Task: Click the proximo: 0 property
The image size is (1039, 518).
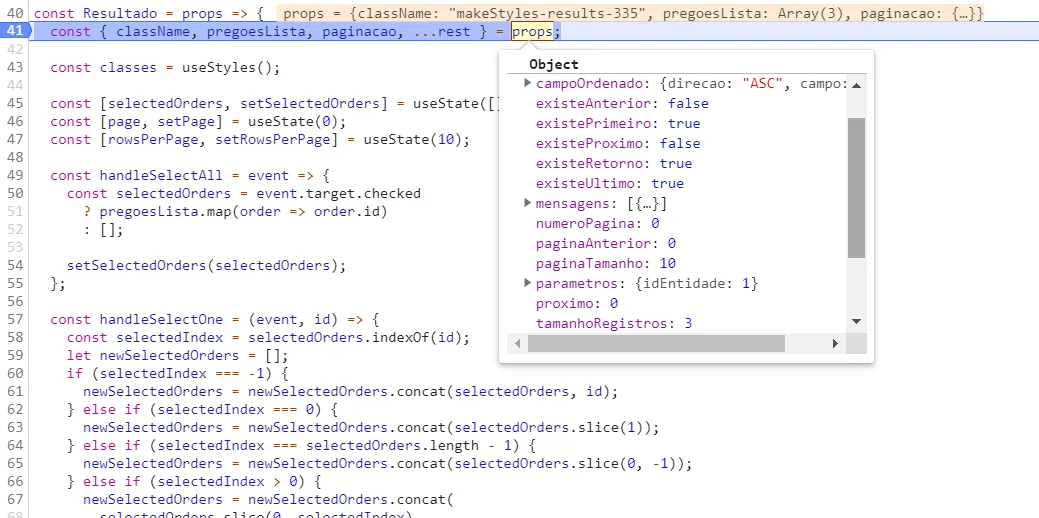Action: (576, 303)
